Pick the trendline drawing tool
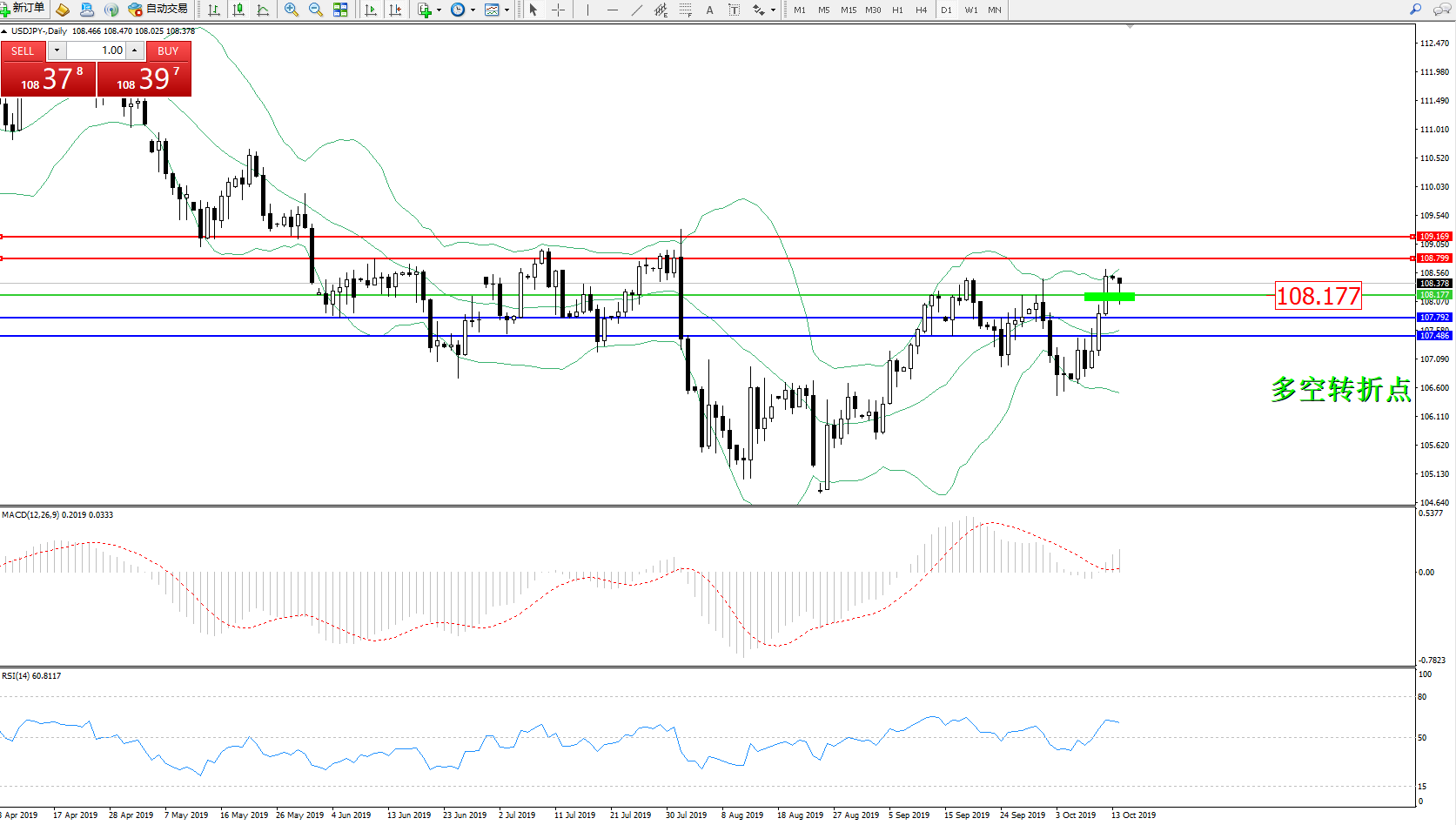 pyautogui.click(x=637, y=10)
